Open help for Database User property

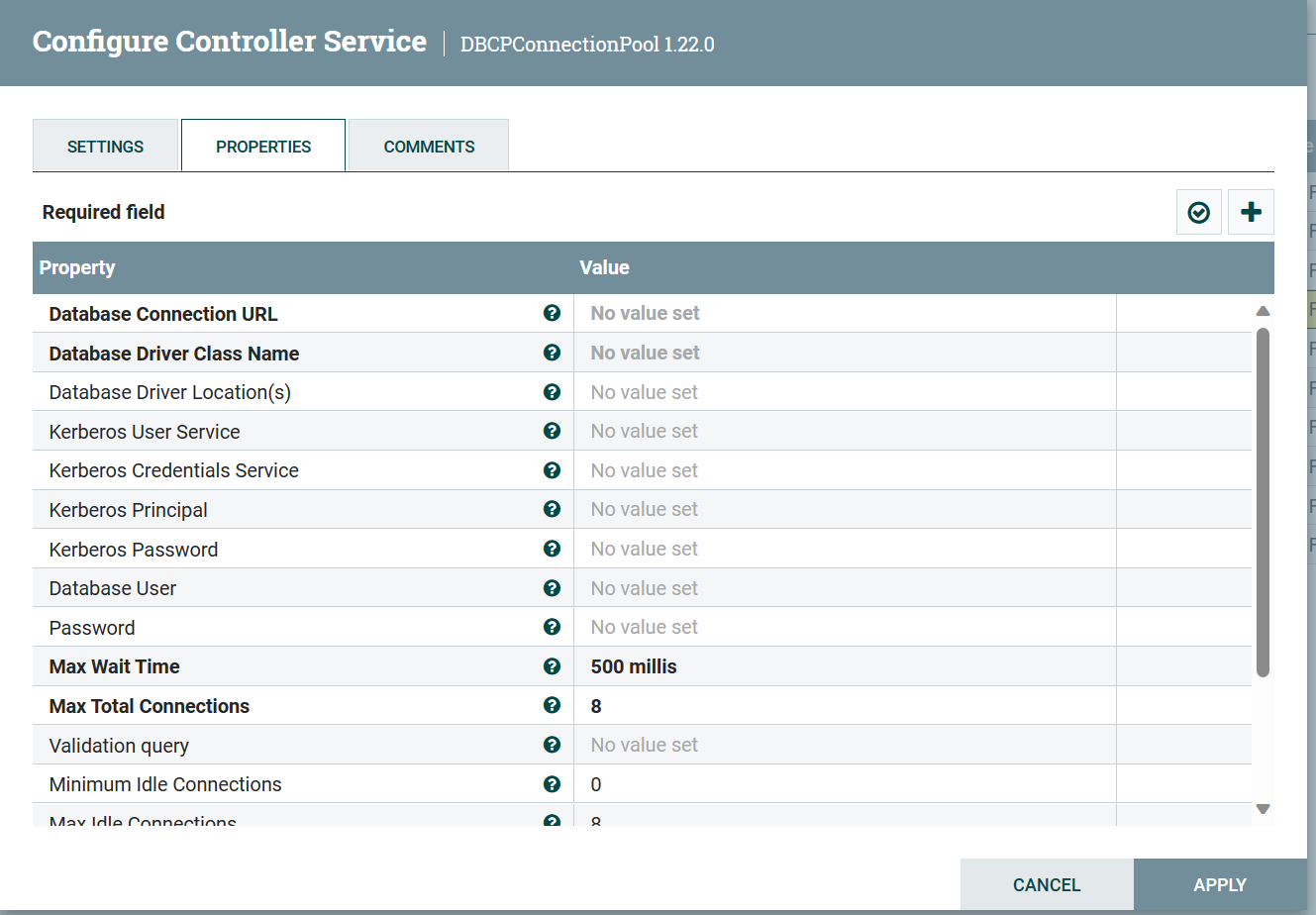[x=552, y=587]
